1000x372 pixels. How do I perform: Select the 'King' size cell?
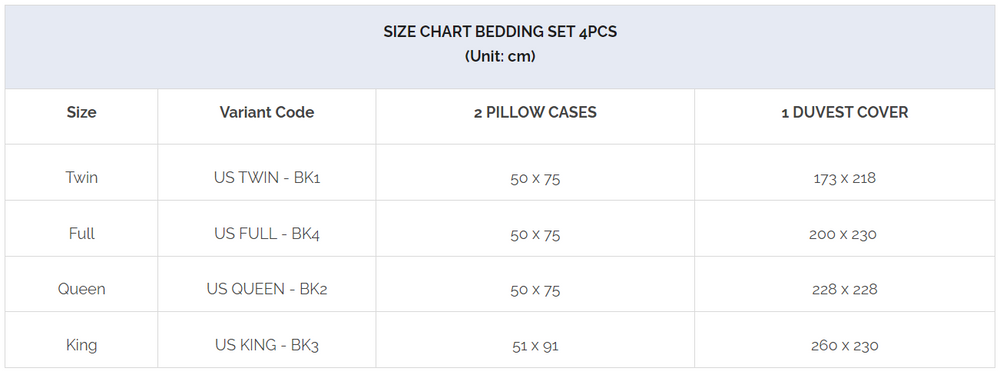pos(82,345)
